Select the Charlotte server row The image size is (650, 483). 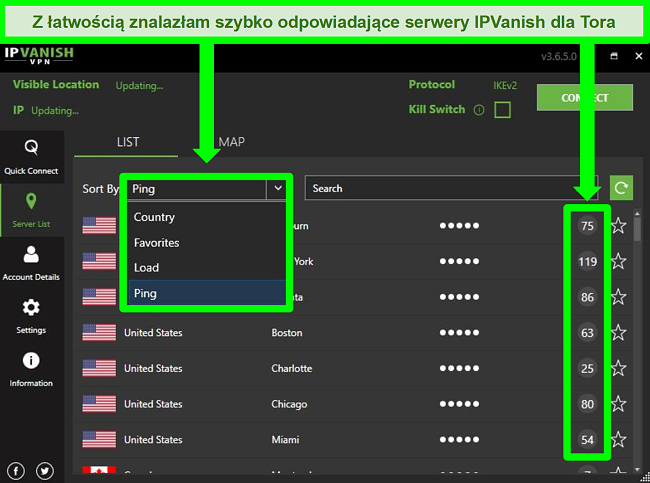[x=353, y=368]
